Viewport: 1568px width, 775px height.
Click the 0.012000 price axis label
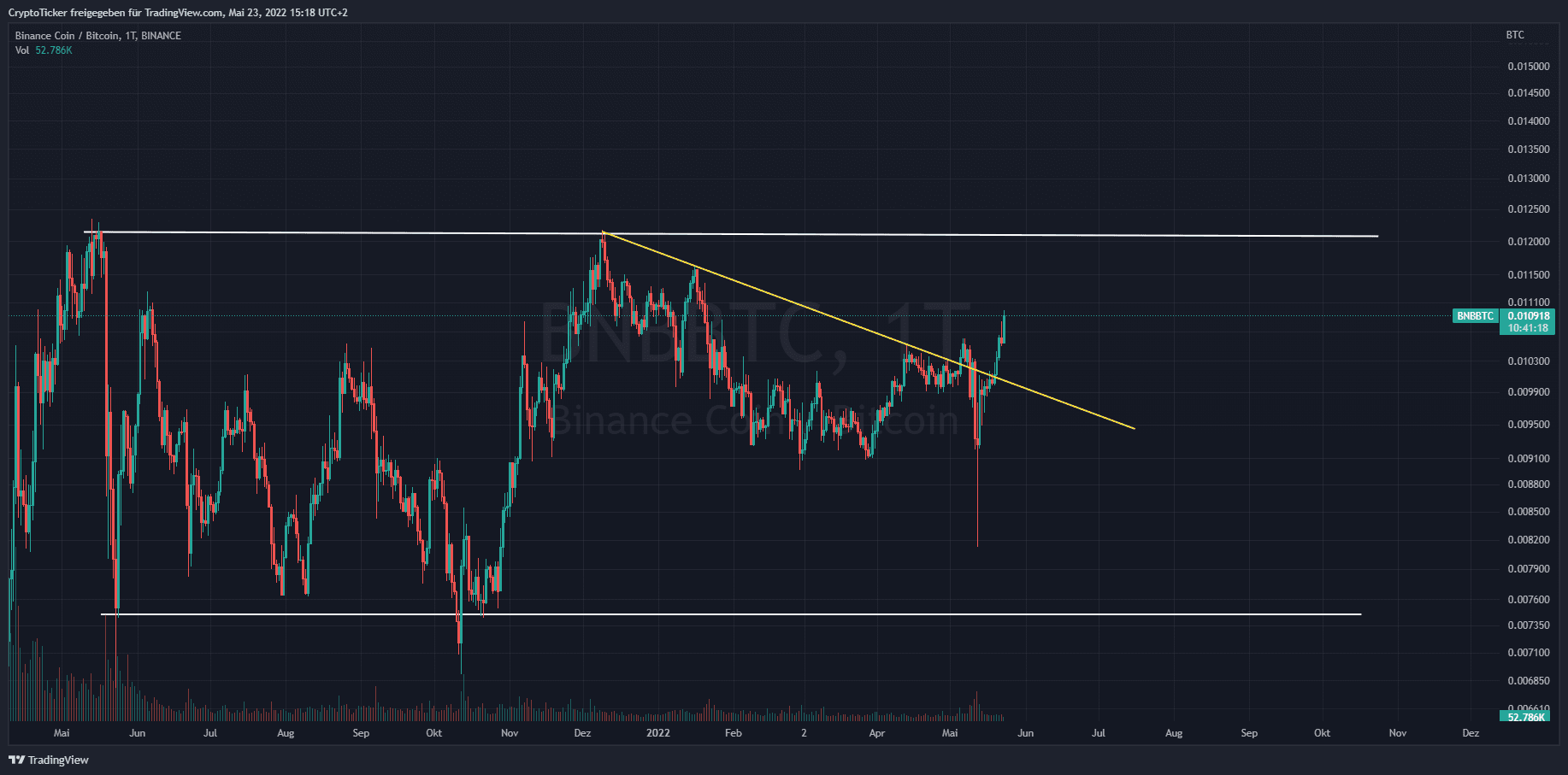1528,242
